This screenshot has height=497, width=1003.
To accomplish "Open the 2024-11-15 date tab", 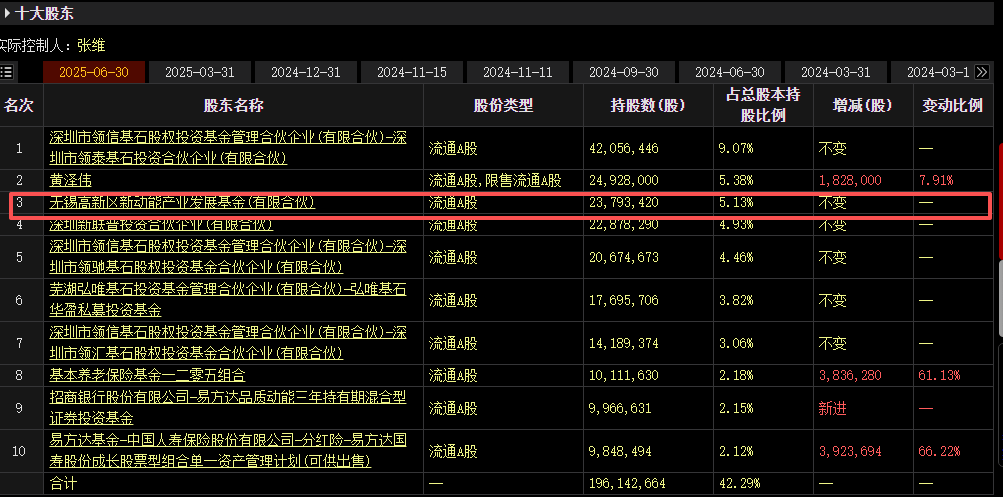I will tap(412, 72).
